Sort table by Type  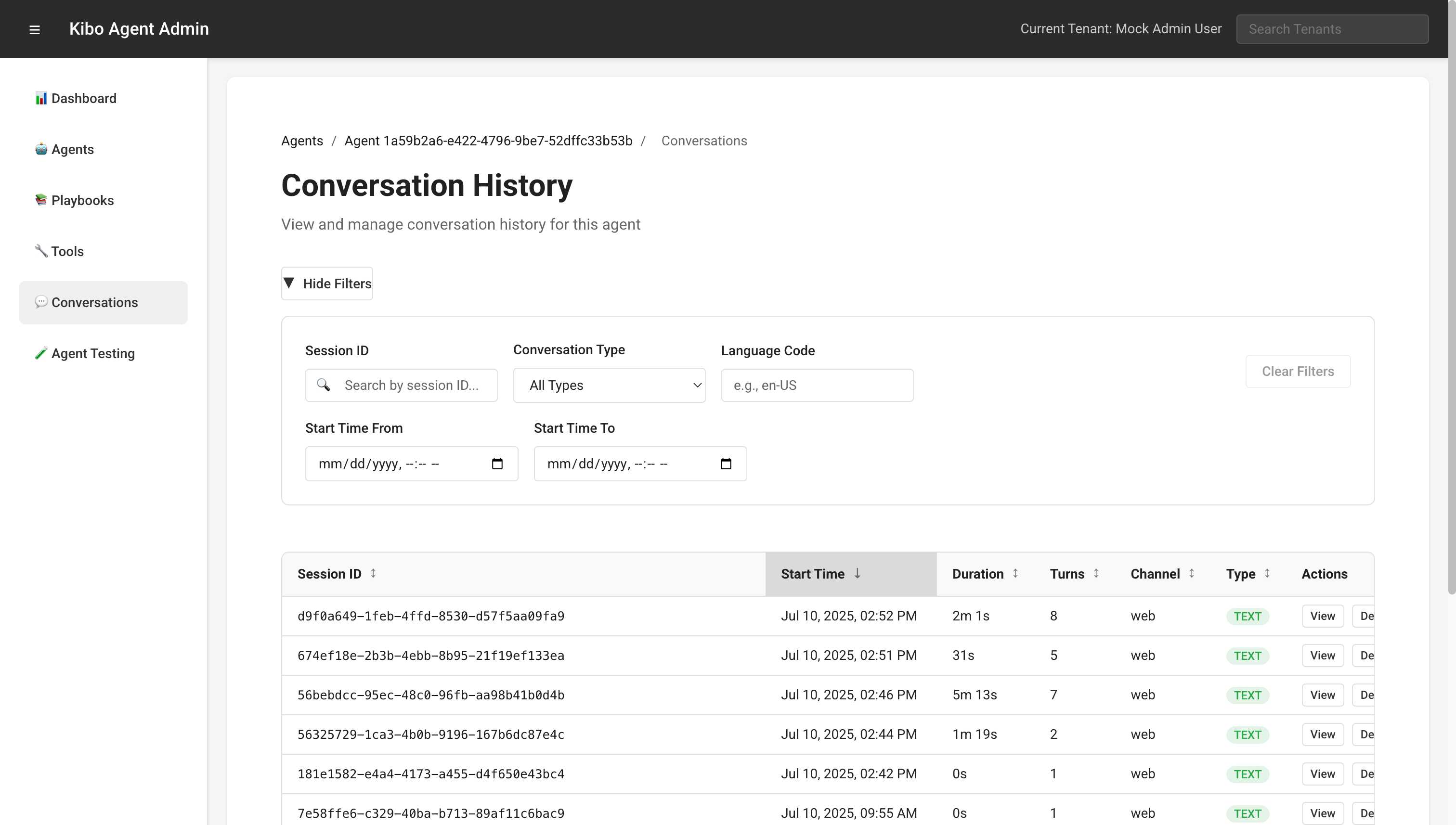click(x=1248, y=574)
